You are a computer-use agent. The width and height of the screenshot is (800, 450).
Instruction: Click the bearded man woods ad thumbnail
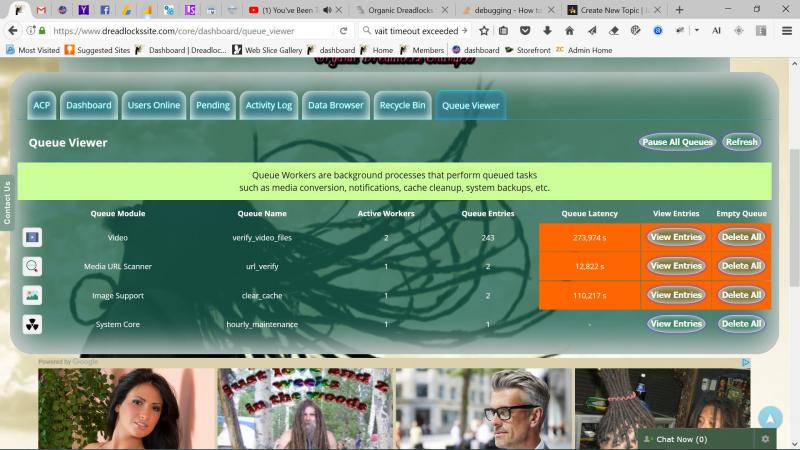305,409
